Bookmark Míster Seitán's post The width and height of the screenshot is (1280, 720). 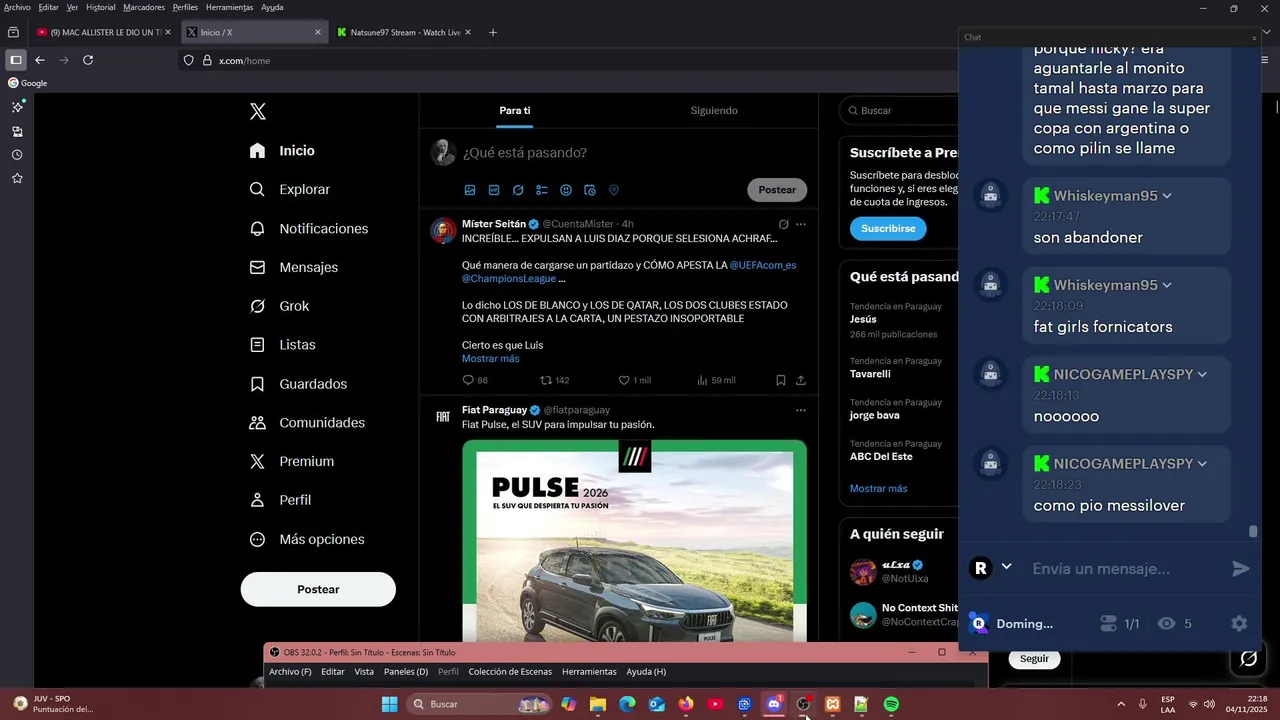pyautogui.click(x=781, y=380)
